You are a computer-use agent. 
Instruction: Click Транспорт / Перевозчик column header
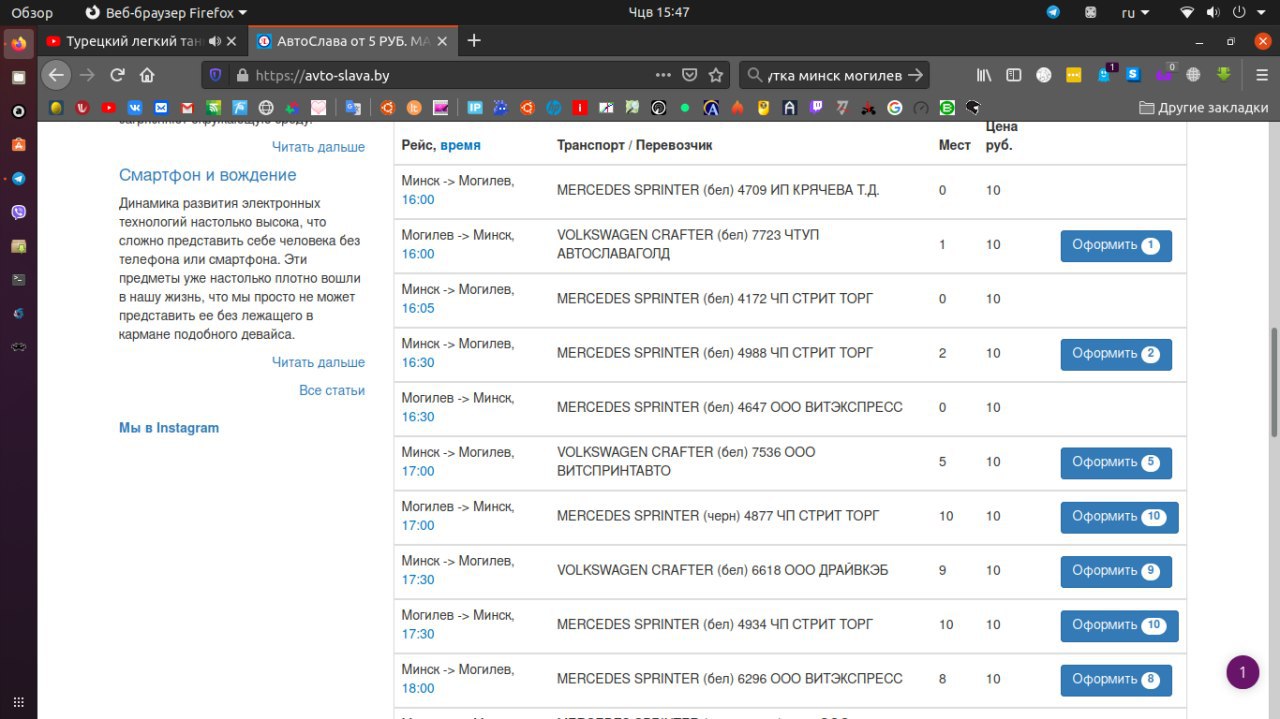[634, 145]
